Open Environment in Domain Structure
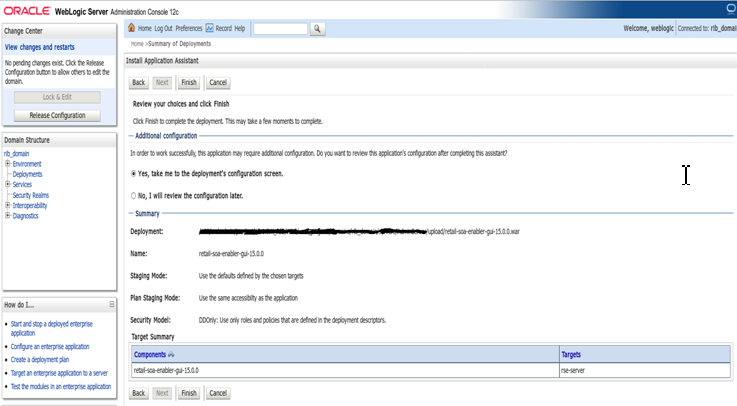 click(27, 164)
